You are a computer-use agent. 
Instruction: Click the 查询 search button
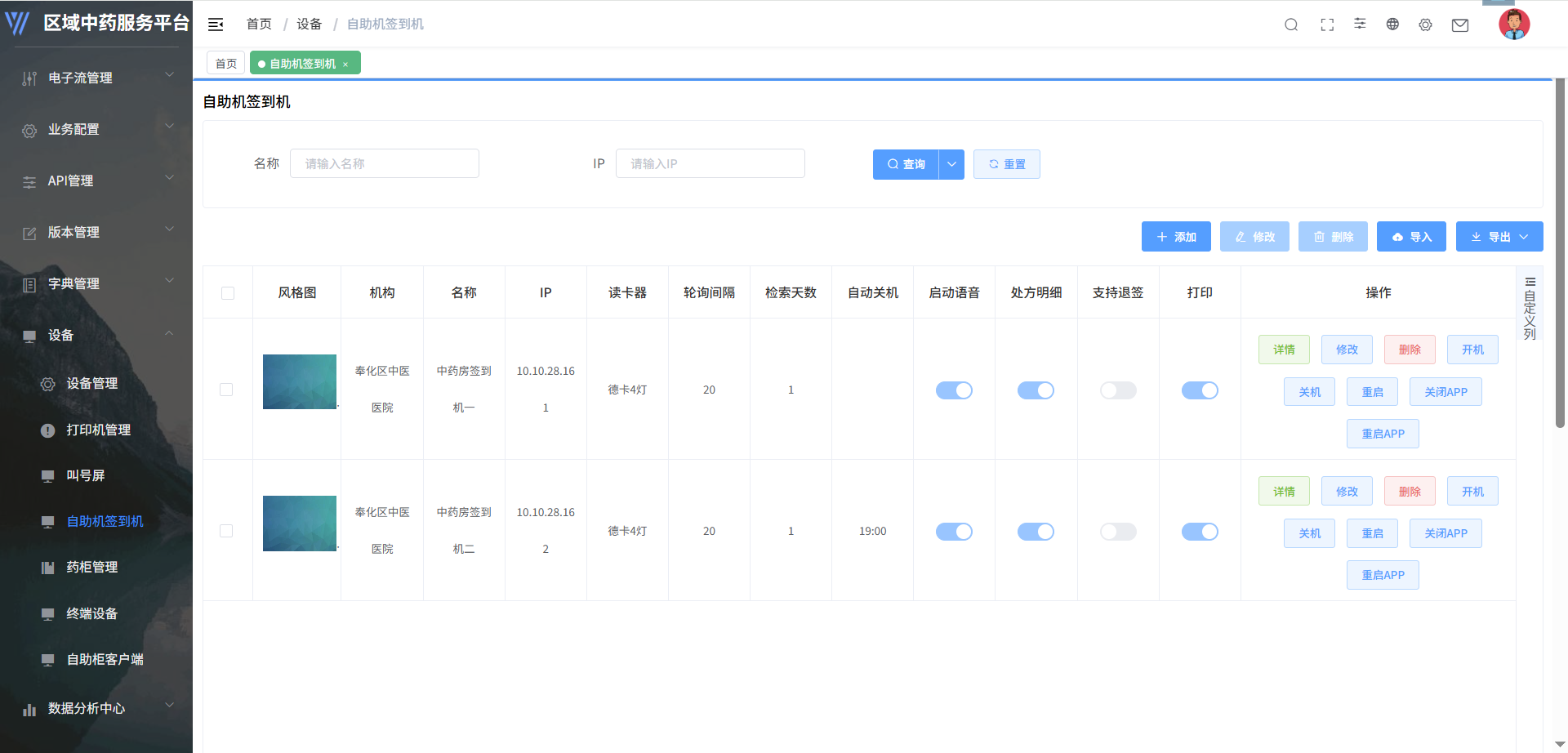coord(906,164)
